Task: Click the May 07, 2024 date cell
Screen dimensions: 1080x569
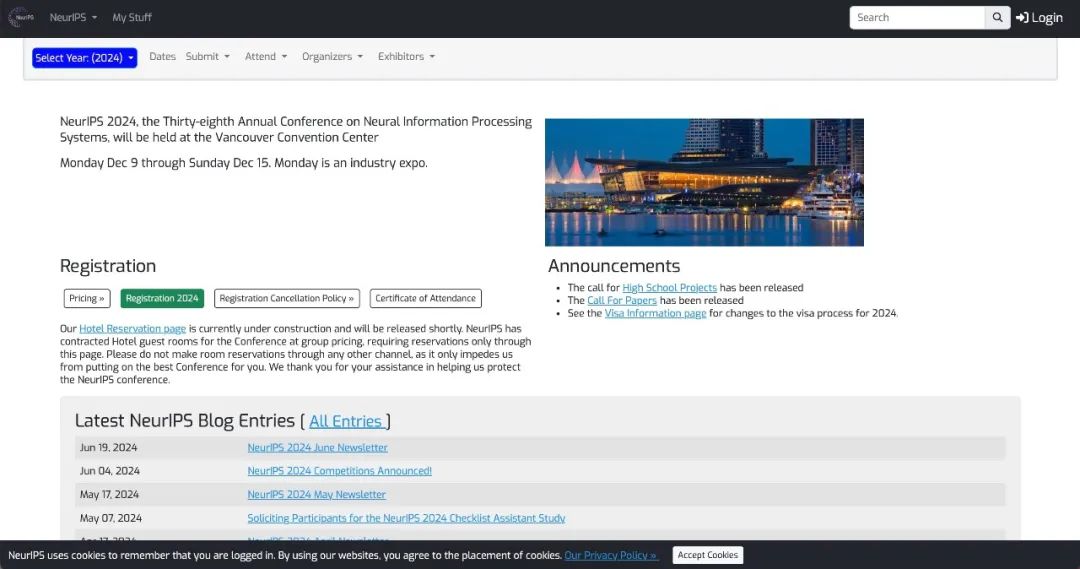Action: pos(110,518)
